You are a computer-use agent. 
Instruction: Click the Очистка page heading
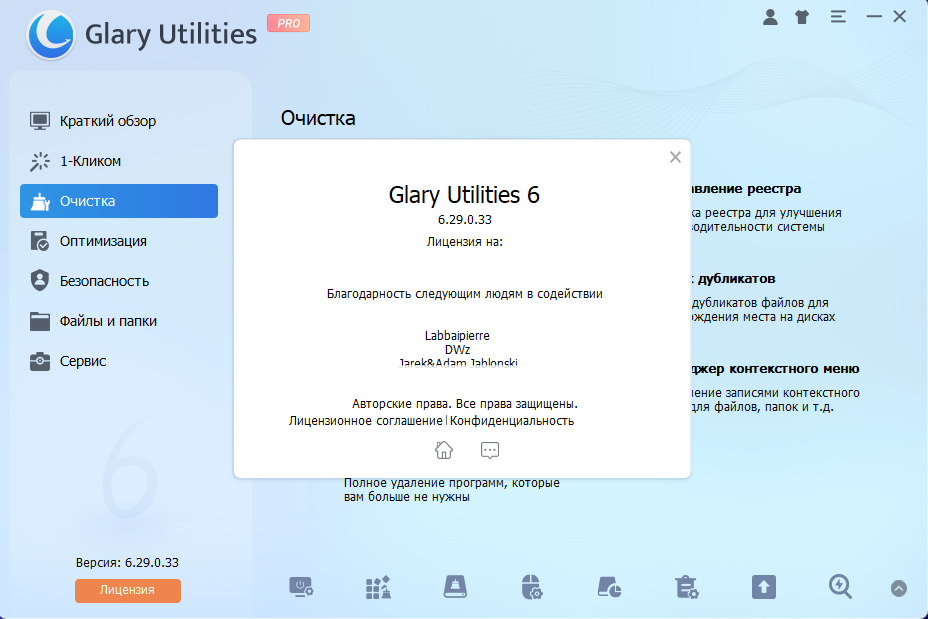pyautogui.click(x=318, y=118)
